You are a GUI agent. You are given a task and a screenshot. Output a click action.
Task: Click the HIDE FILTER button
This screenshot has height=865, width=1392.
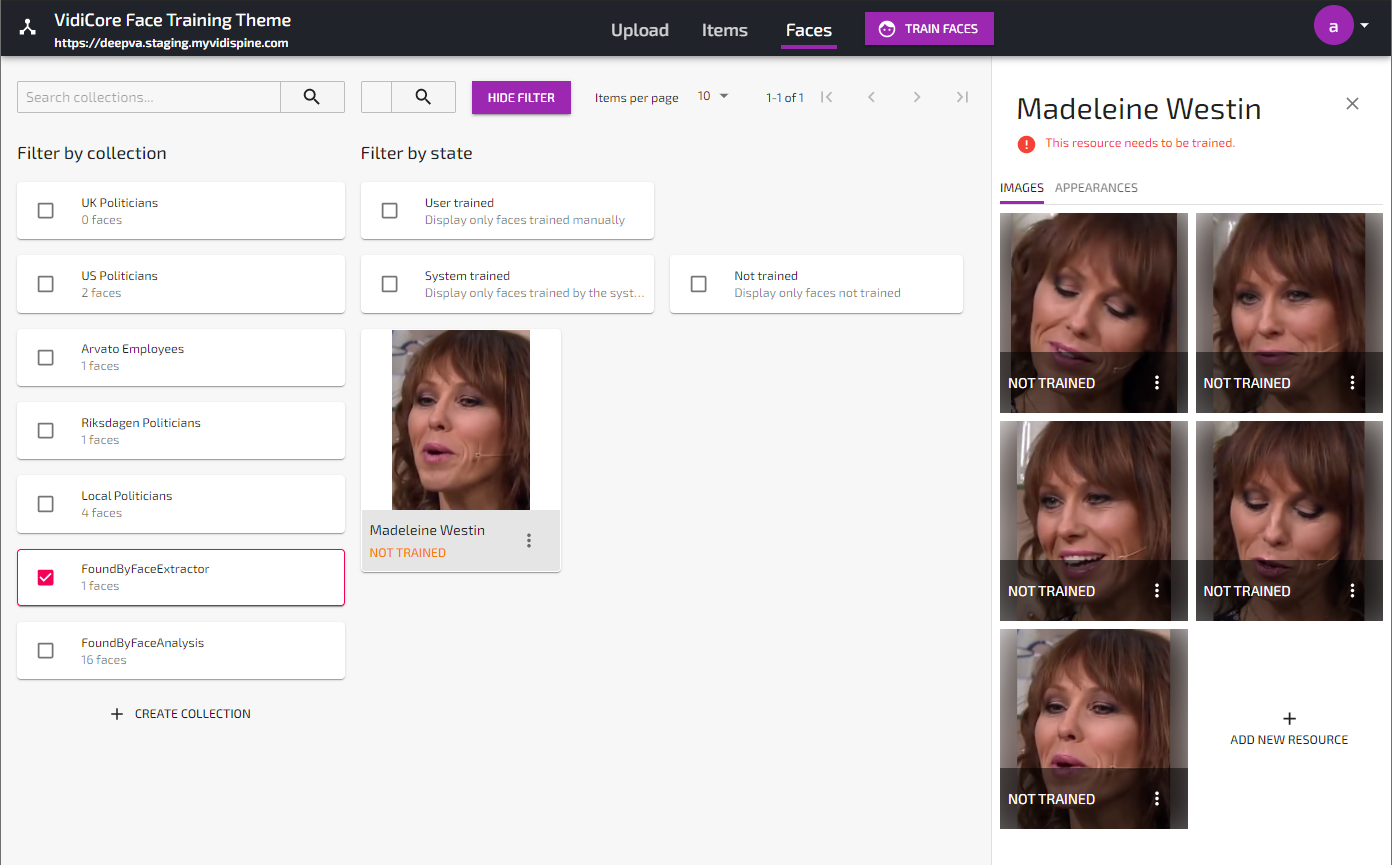521,98
